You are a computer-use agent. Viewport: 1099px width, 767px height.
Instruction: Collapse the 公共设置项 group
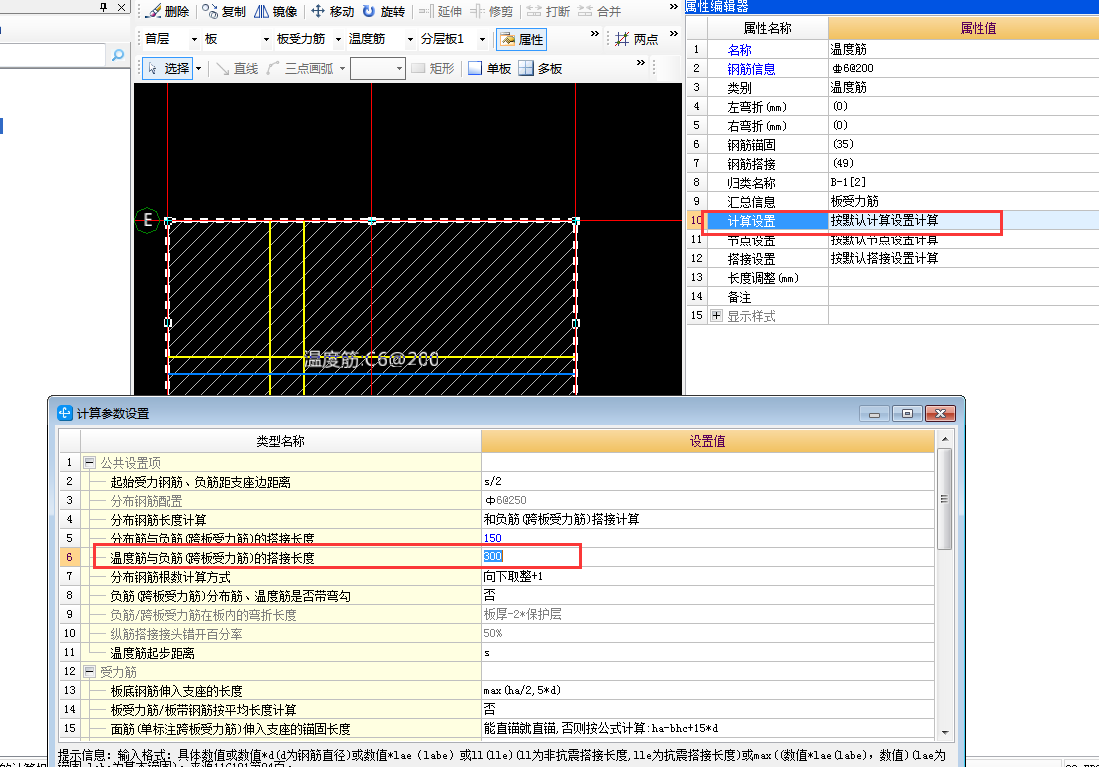[x=89, y=463]
